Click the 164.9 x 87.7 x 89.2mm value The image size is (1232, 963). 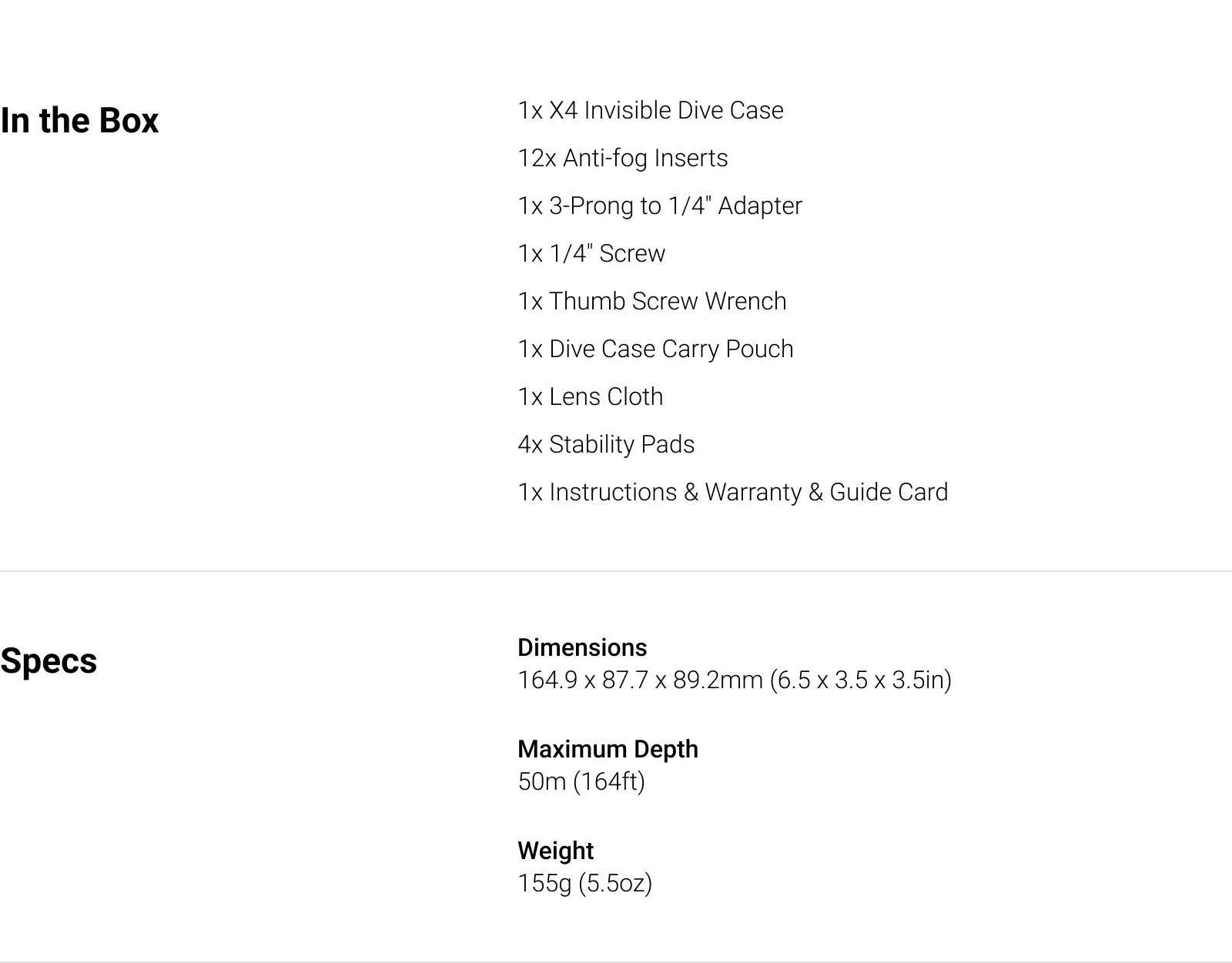tap(640, 680)
